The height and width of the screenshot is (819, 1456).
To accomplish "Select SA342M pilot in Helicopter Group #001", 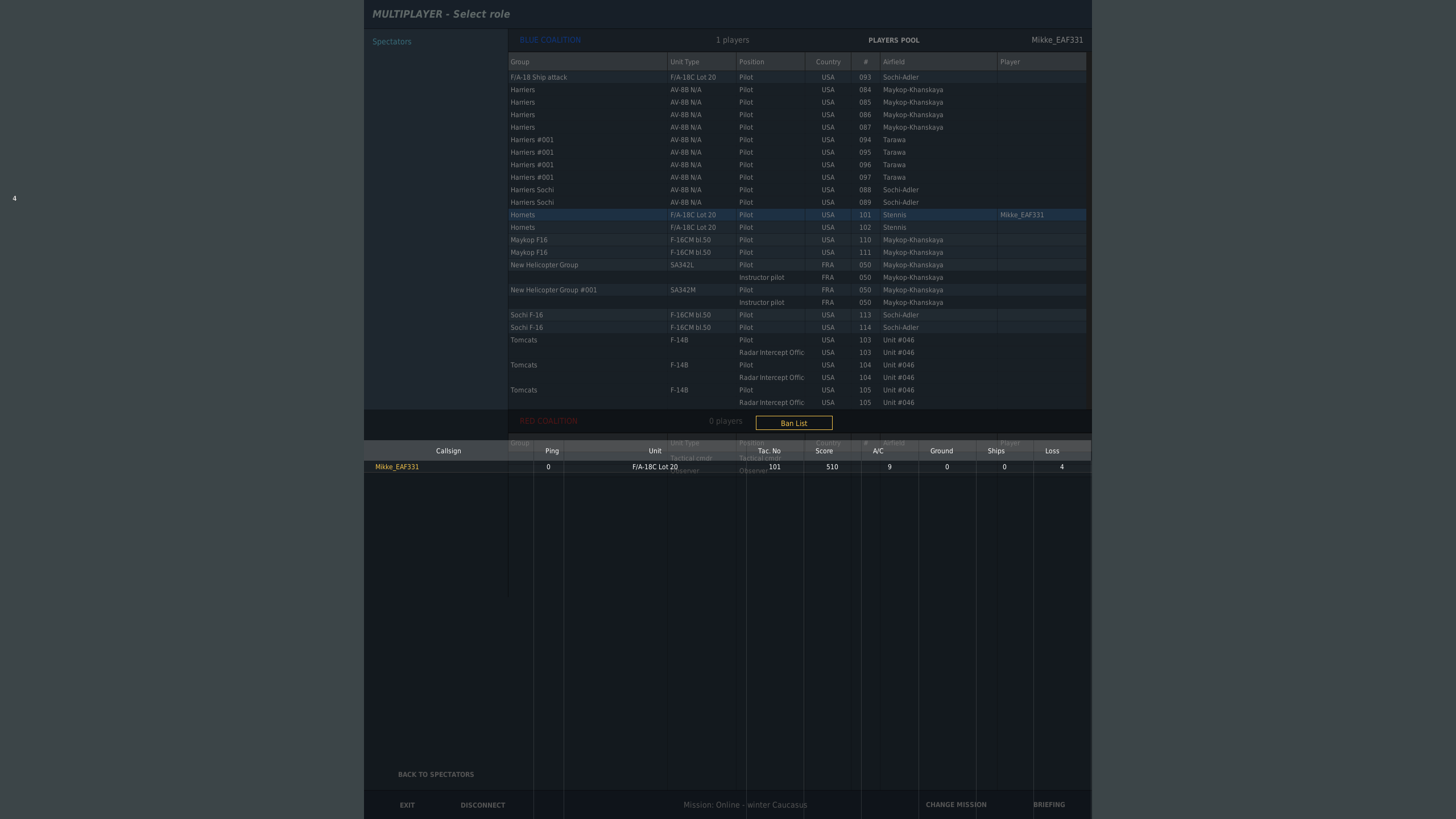I will [x=797, y=290].
